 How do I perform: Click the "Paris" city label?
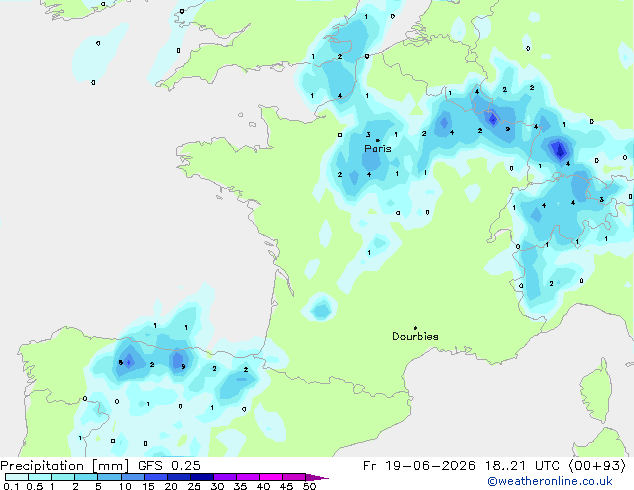[378, 149]
